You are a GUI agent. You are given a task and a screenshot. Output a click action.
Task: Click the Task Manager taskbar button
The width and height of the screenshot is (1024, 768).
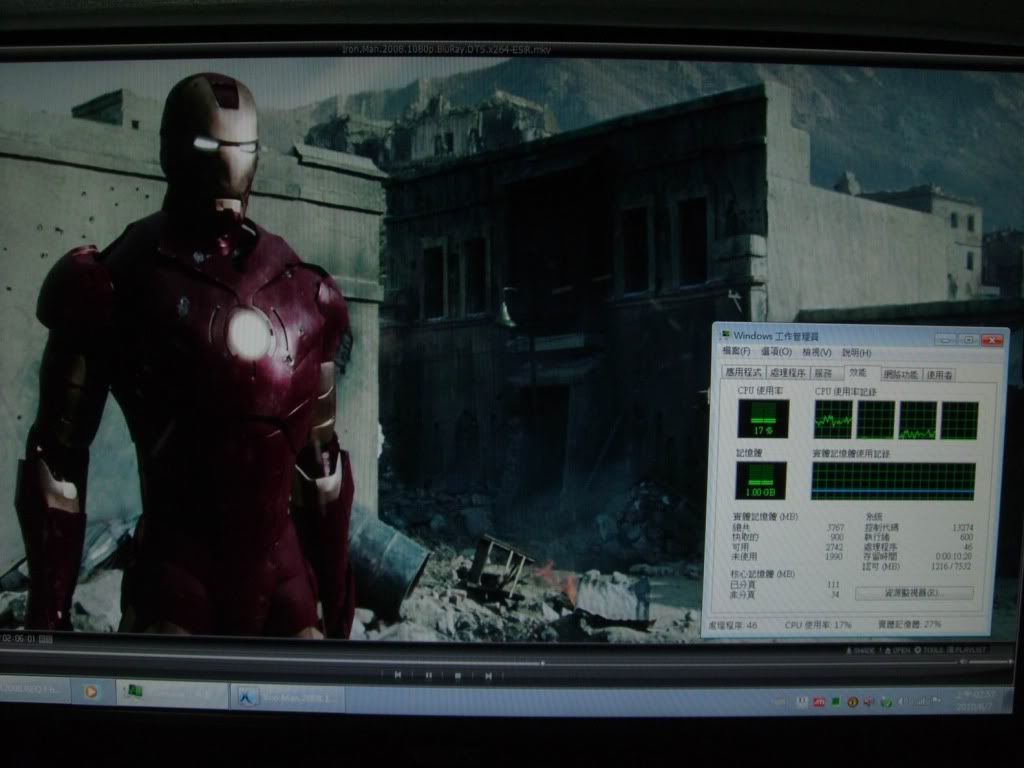point(172,692)
